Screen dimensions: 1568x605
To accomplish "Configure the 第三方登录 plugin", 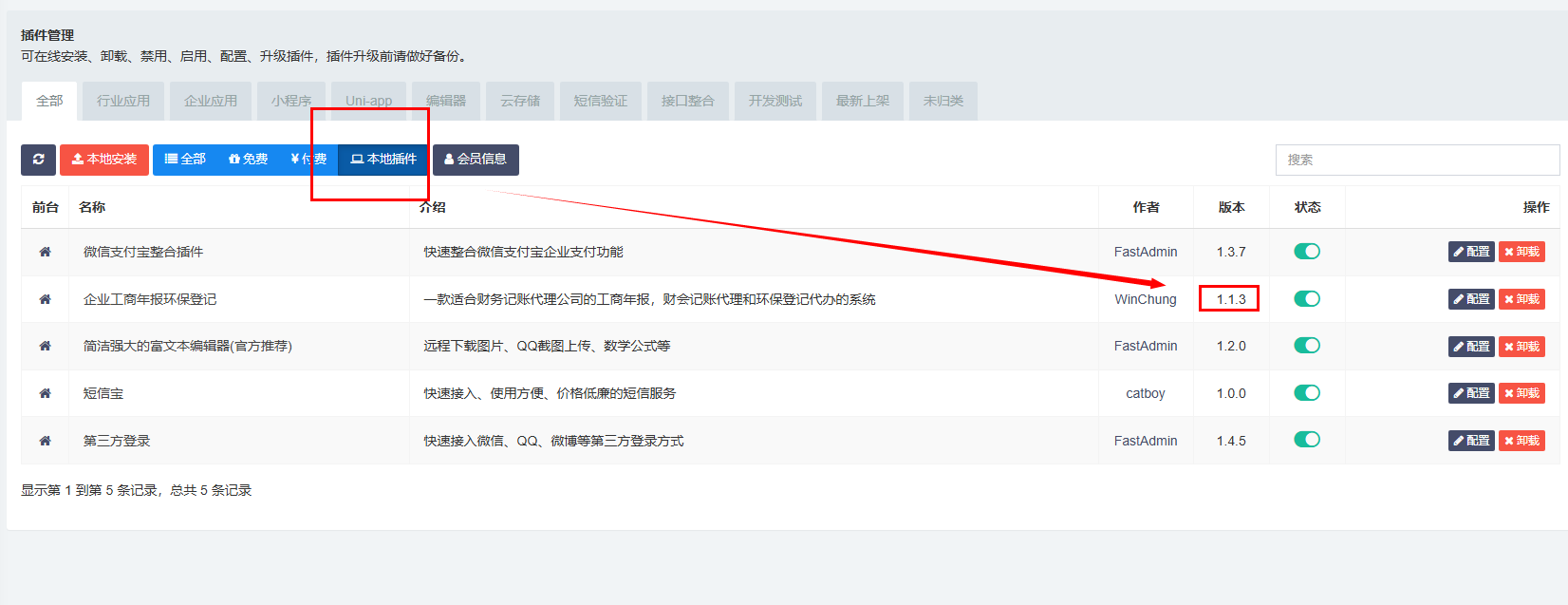I will pyautogui.click(x=1471, y=441).
